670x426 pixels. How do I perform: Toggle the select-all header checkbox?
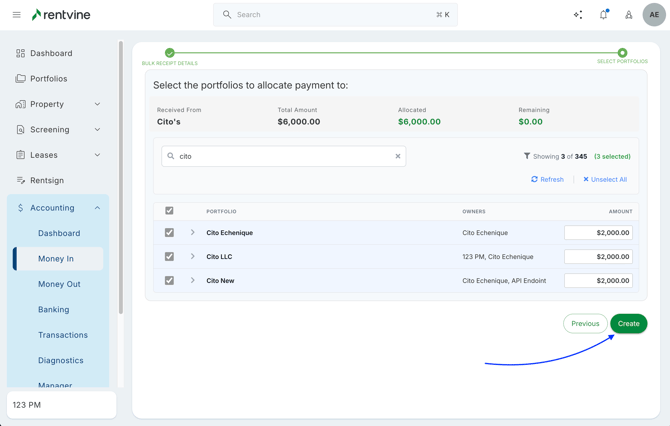tap(169, 211)
